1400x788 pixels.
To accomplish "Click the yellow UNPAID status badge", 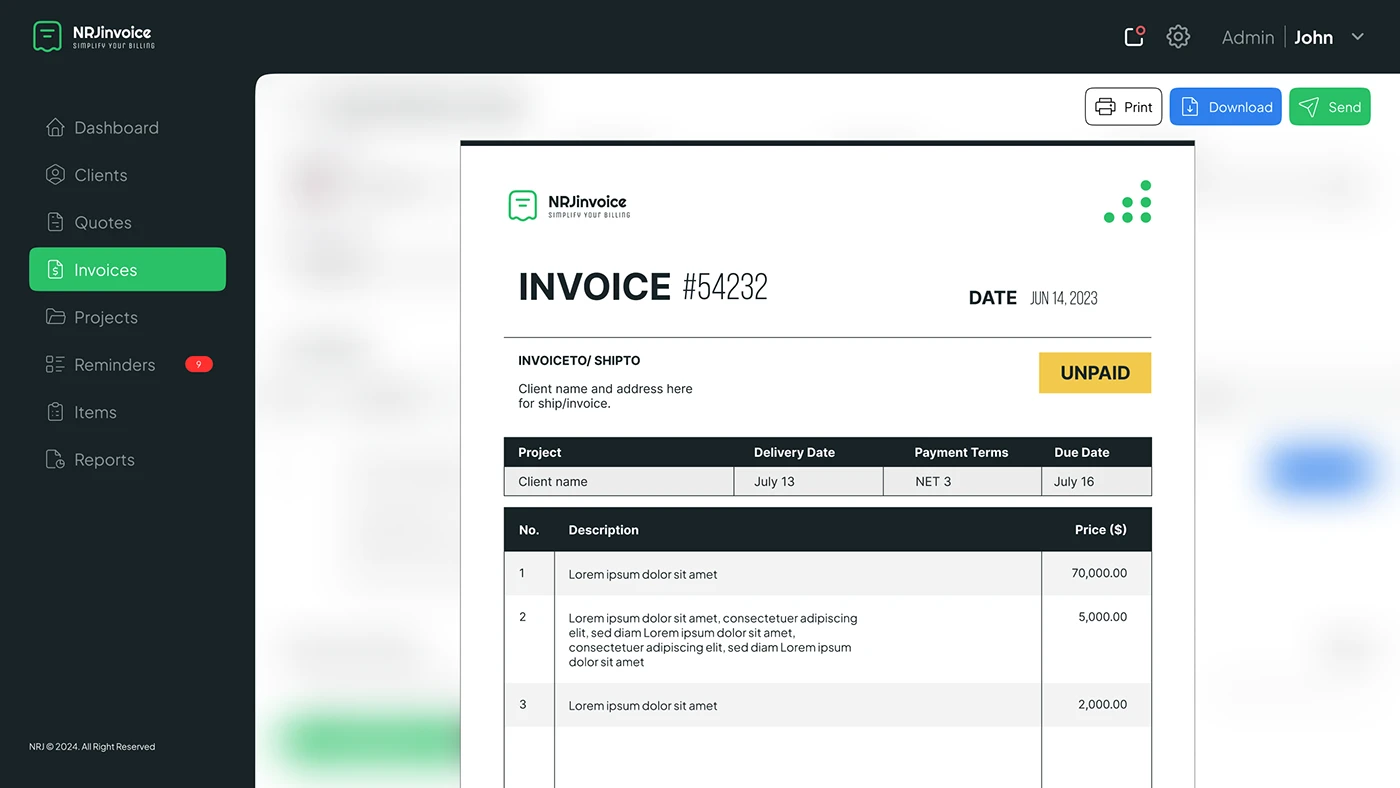I will [1095, 373].
